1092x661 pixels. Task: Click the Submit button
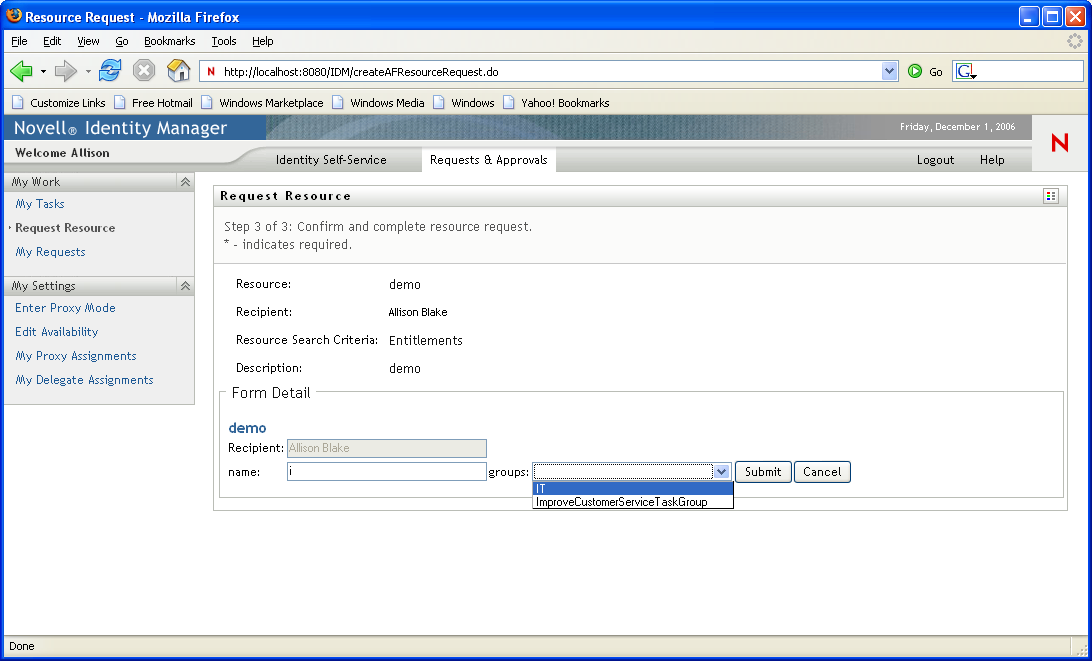click(x=763, y=472)
